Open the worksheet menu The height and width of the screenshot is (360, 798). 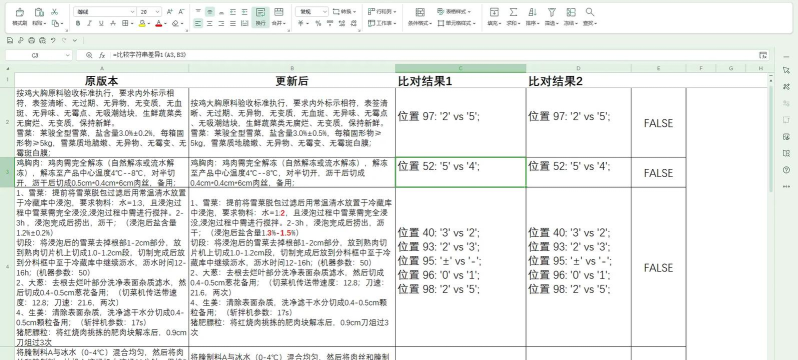click(382, 23)
